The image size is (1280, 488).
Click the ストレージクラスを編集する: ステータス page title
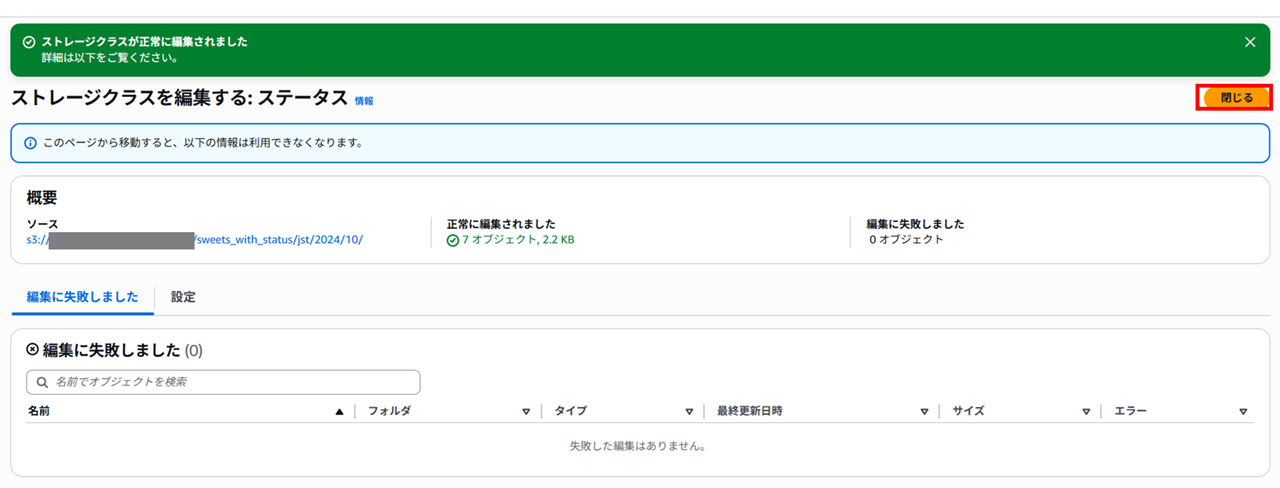[x=179, y=98]
